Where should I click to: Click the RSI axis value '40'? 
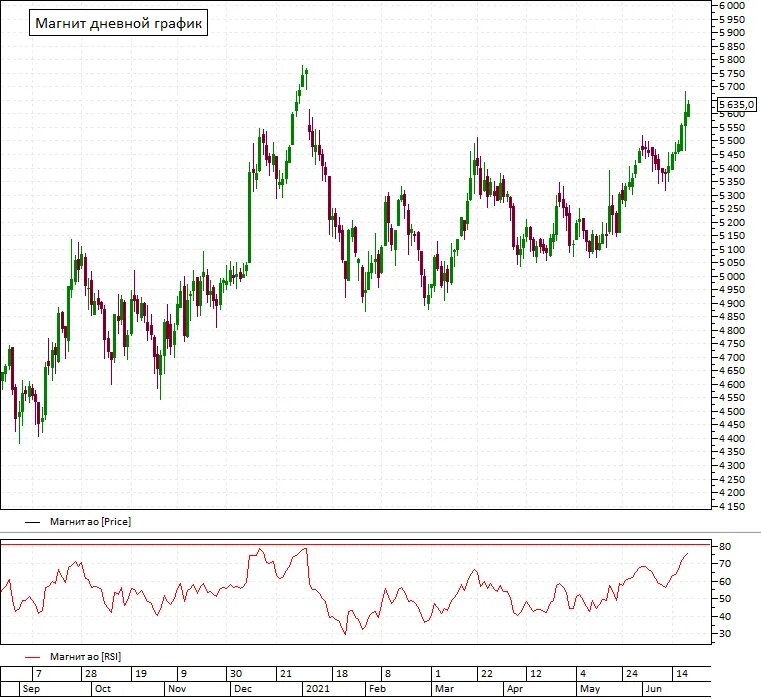[725, 616]
